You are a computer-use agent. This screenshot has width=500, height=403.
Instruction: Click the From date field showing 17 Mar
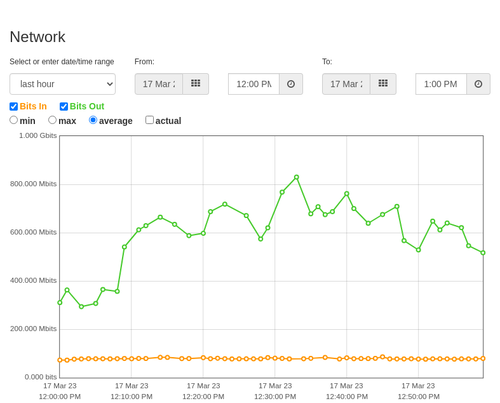pos(159,84)
